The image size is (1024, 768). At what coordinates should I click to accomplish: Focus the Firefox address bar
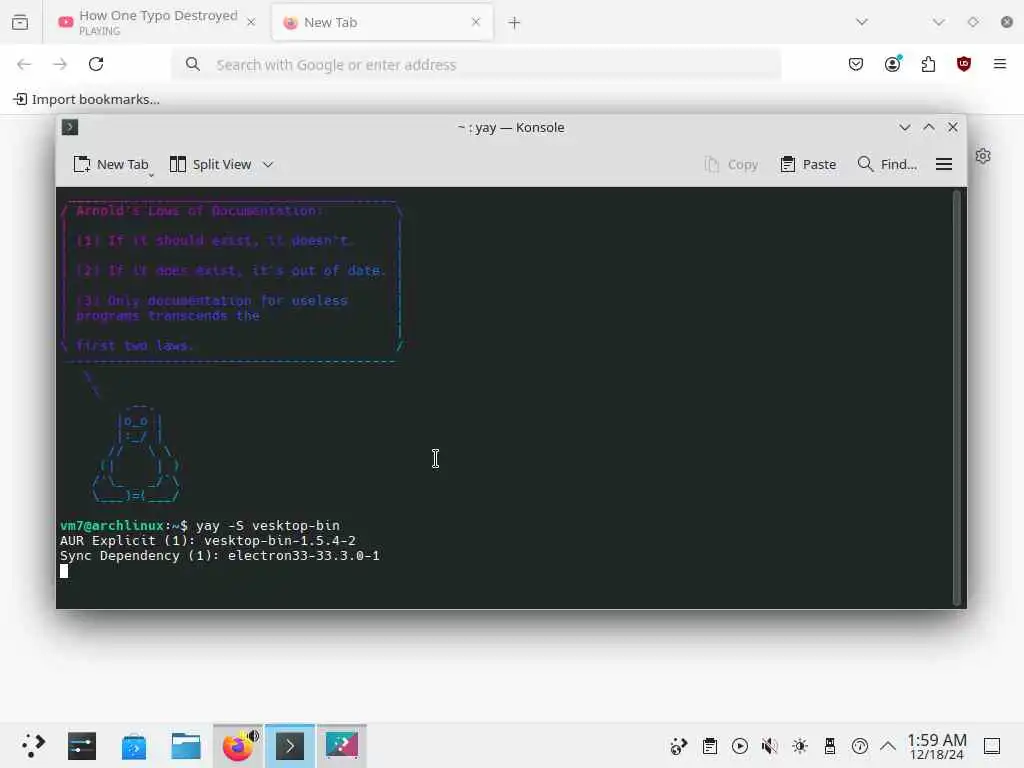click(x=476, y=65)
